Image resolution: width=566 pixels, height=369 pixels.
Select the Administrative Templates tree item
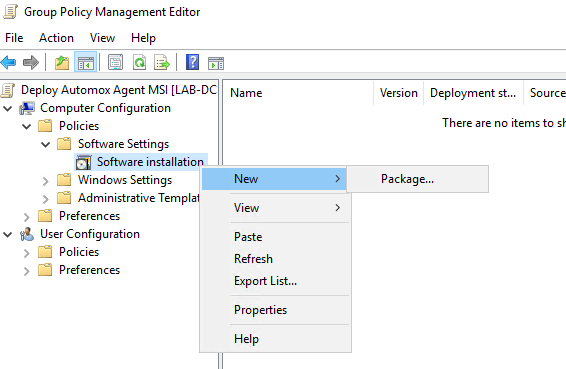[139, 198]
